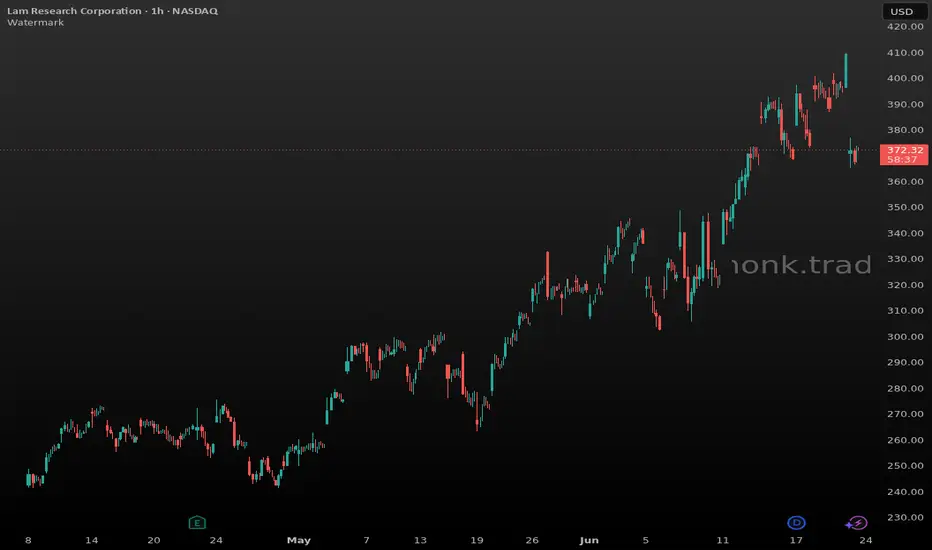Image resolution: width=932 pixels, height=550 pixels.
Task: Click the 350.00 price axis label
Action: [x=905, y=208]
